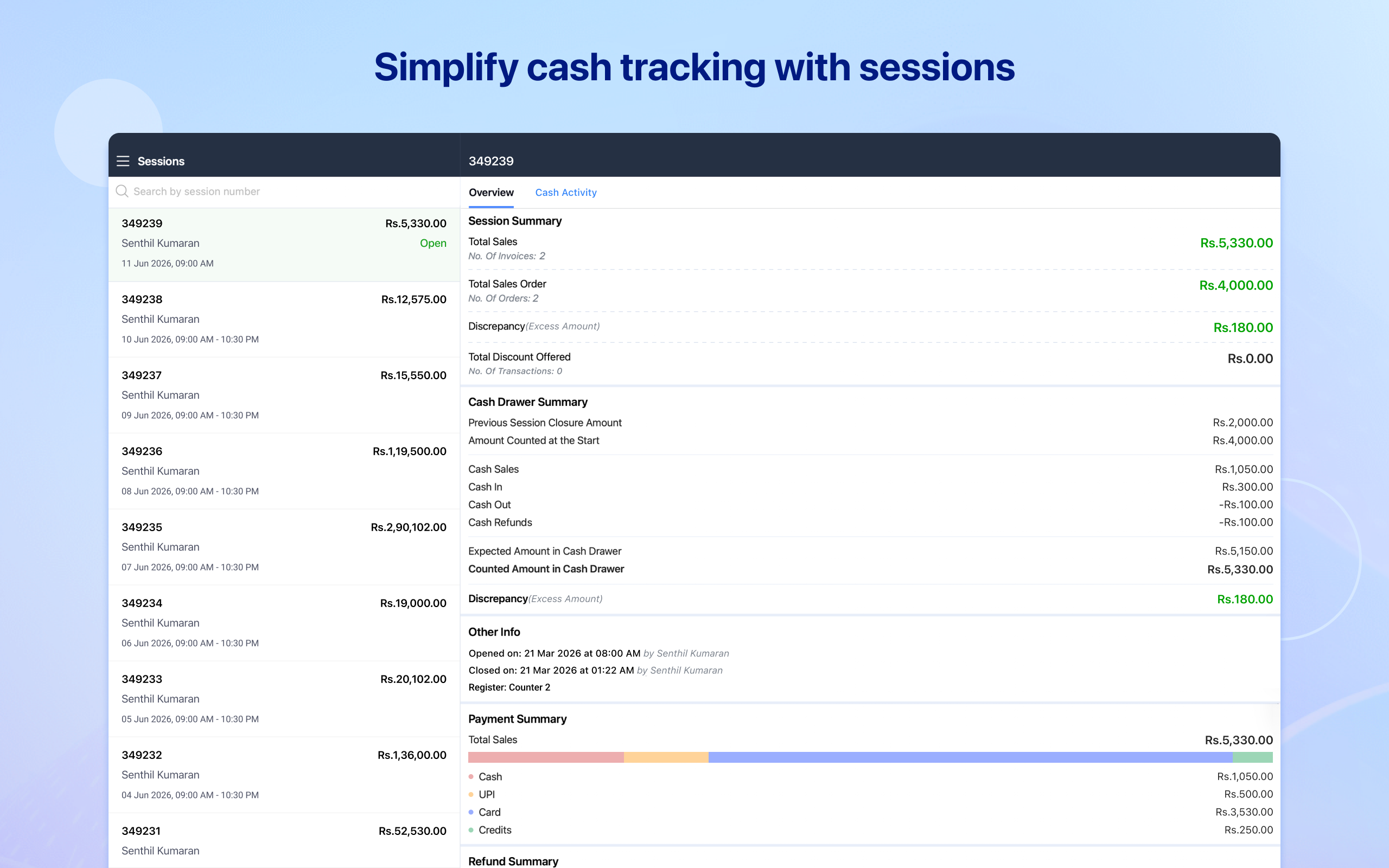Click the Opened on 21 Mar 2026 line
Viewport: 1389px width, 868px height.
point(598,653)
